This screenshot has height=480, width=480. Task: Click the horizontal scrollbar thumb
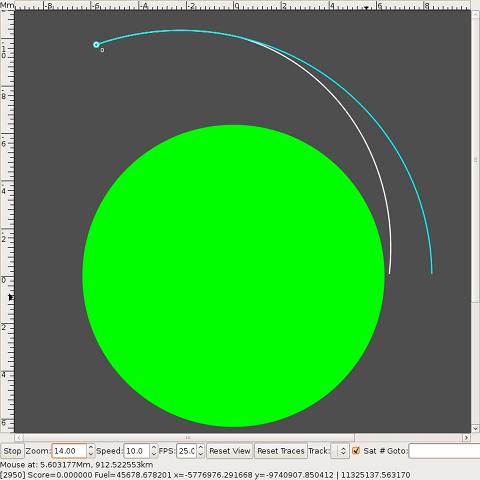pos(189,437)
